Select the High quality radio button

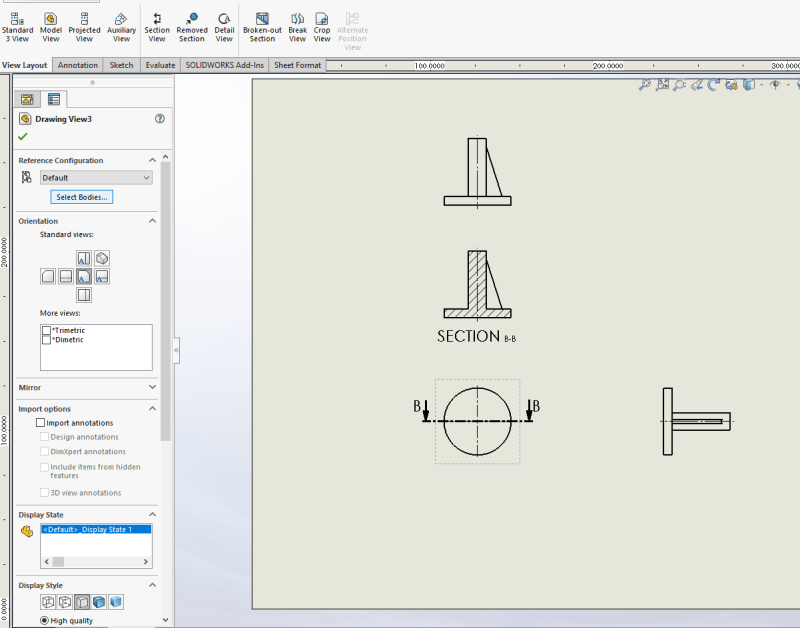click(x=44, y=620)
